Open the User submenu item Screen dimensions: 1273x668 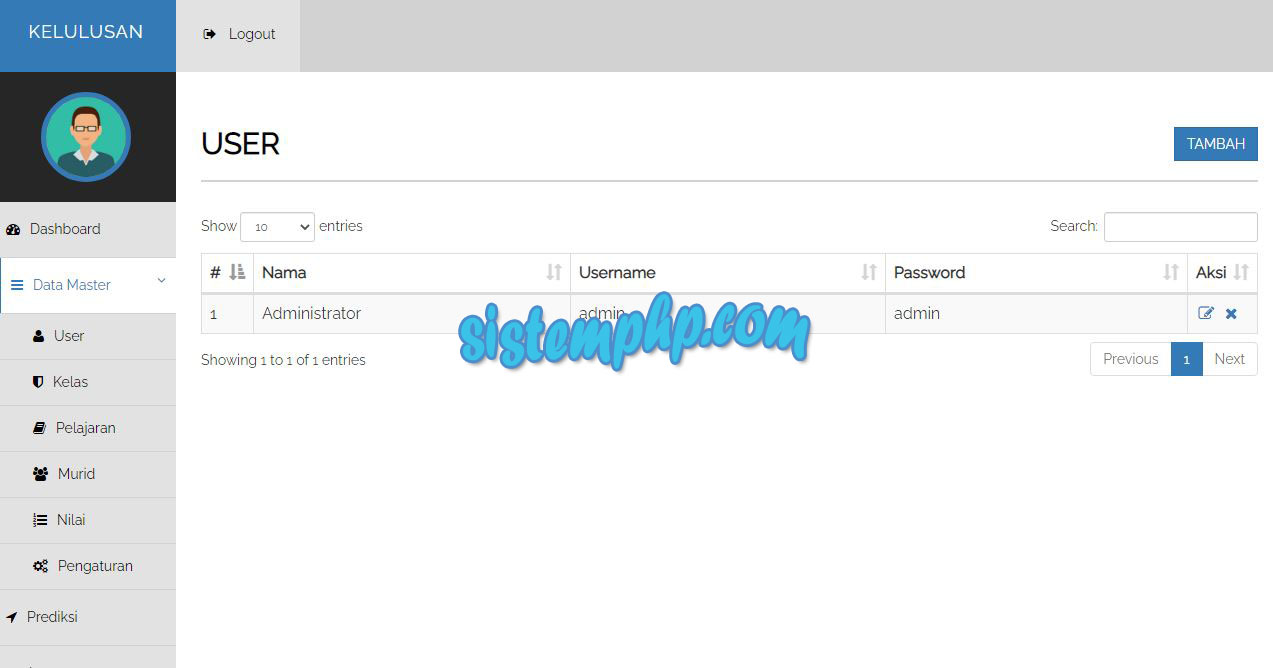coord(68,336)
